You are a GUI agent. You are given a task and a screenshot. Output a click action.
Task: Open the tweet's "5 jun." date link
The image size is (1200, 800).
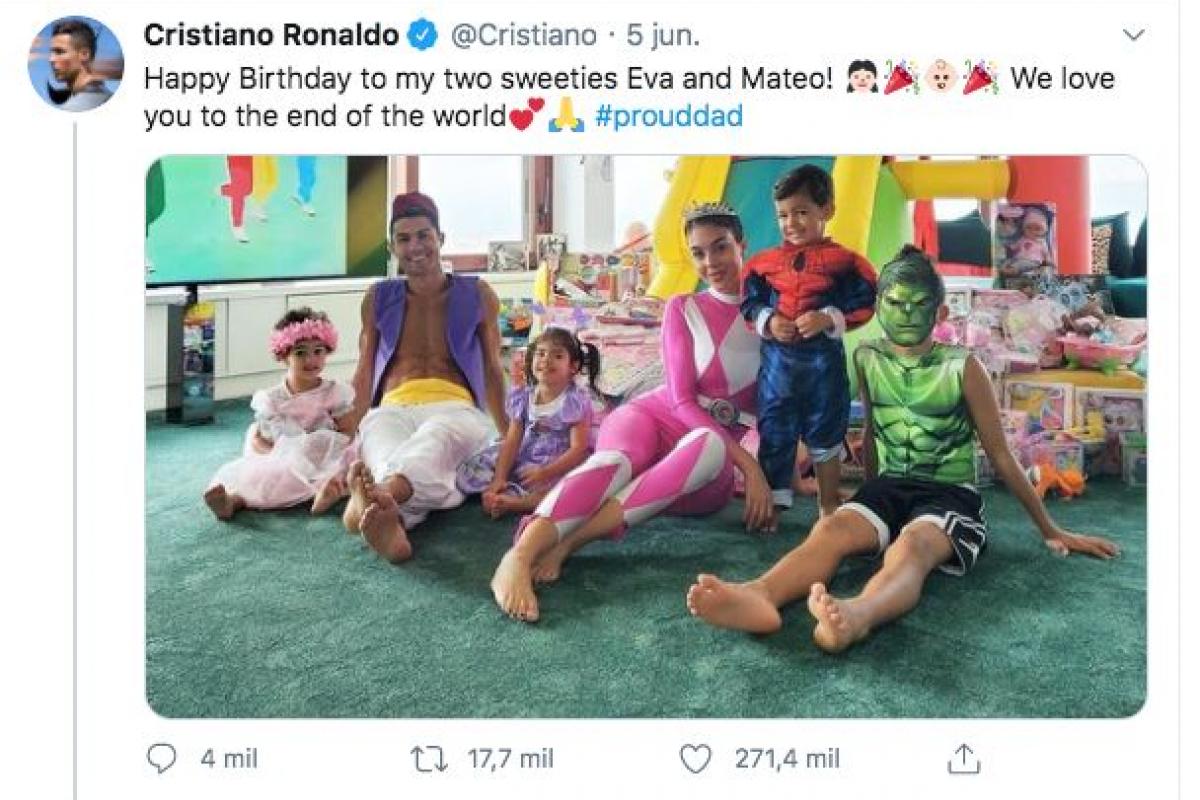coord(663,36)
